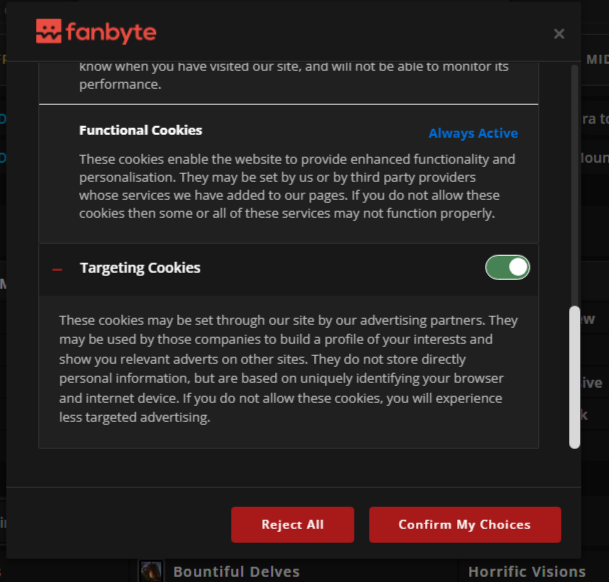Click the Functional Cookies description paragraph

coord(297,187)
